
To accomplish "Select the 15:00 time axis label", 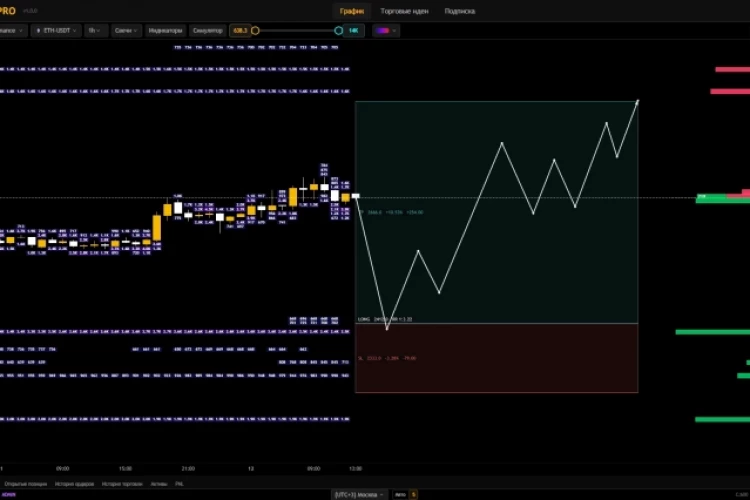I will pyautogui.click(x=125, y=468).
